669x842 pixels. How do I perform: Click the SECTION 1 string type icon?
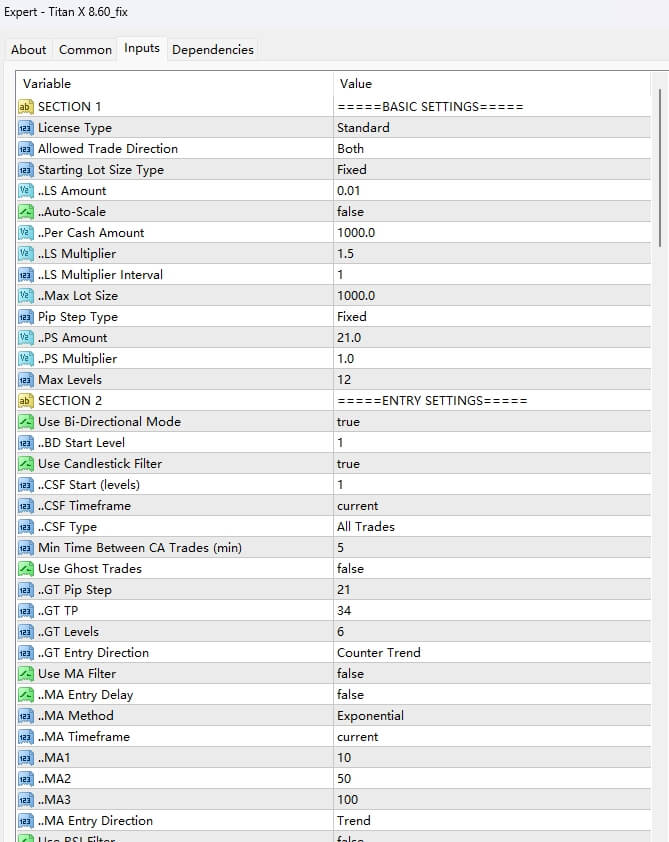[x=25, y=106]
